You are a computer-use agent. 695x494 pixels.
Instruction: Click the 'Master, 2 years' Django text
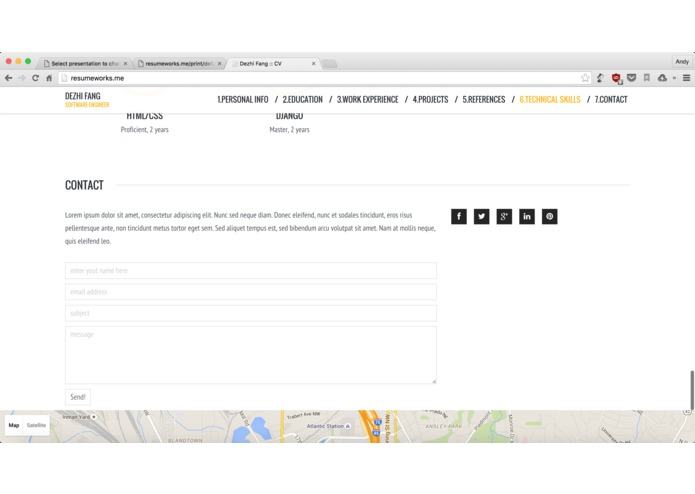[x=289, y=130]
